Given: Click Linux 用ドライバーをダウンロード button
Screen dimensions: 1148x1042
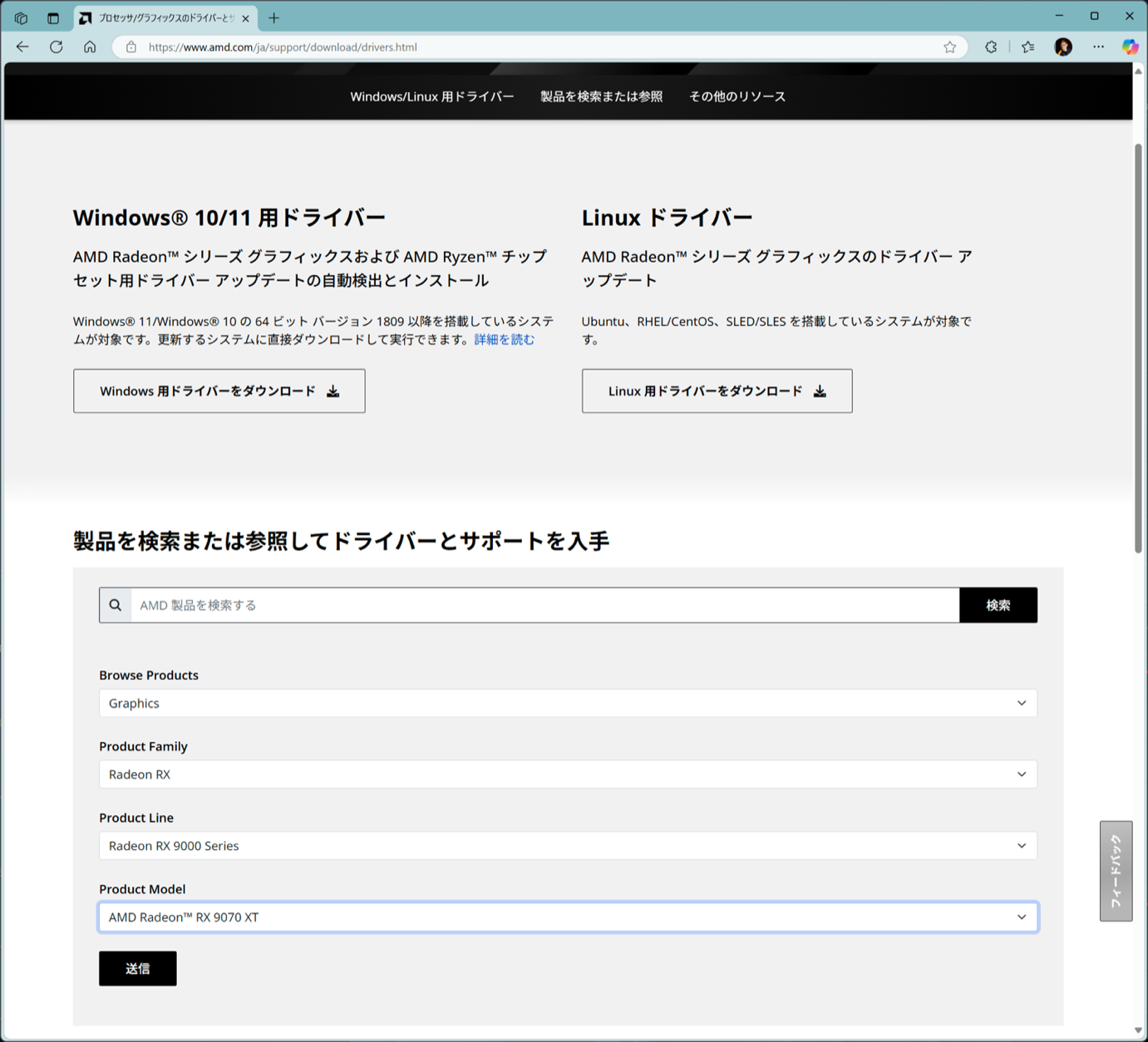Looking at the screenshot, I should coord(717,391).
